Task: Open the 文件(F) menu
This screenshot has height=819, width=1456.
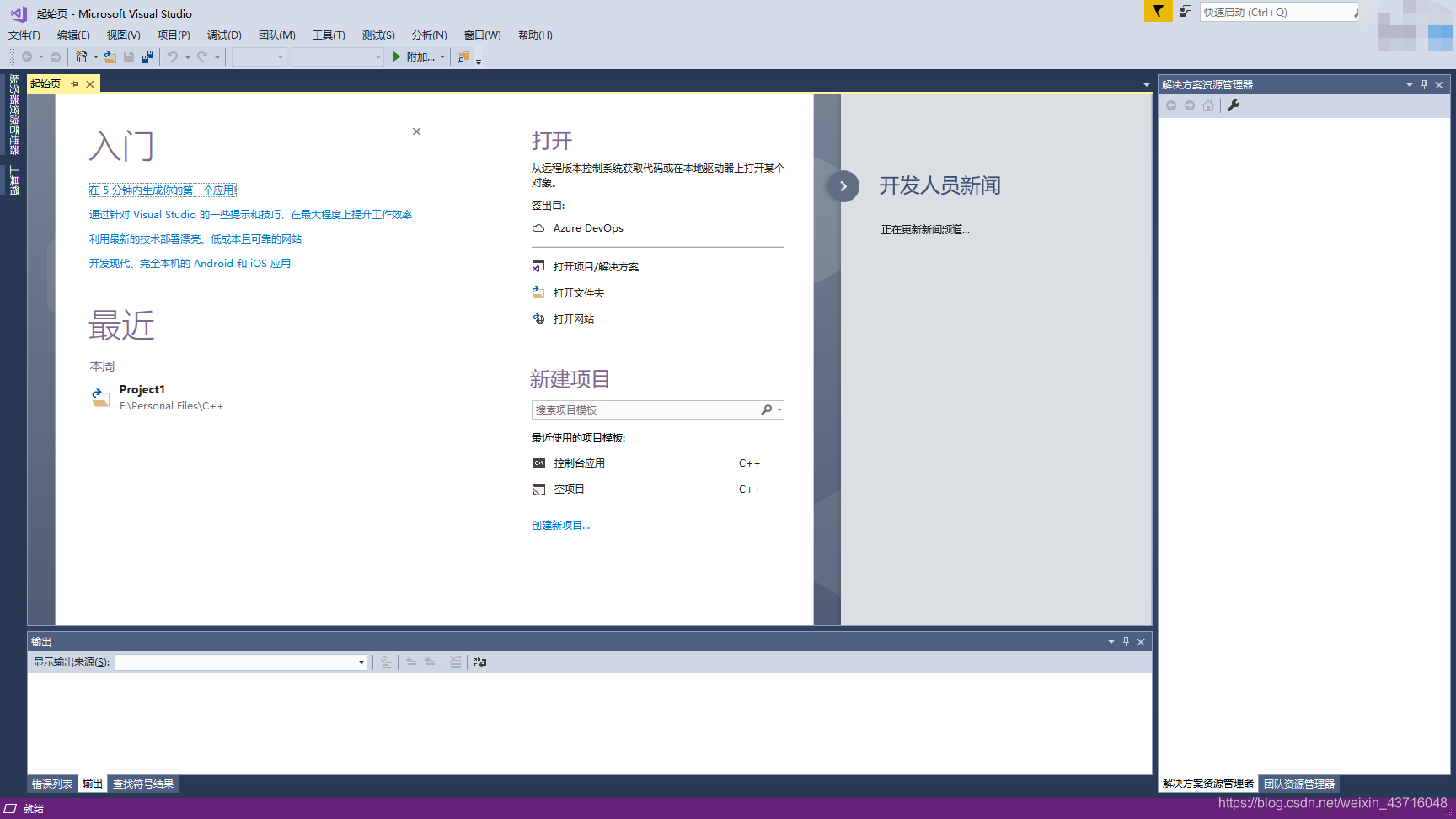Action: pos(24,35)
